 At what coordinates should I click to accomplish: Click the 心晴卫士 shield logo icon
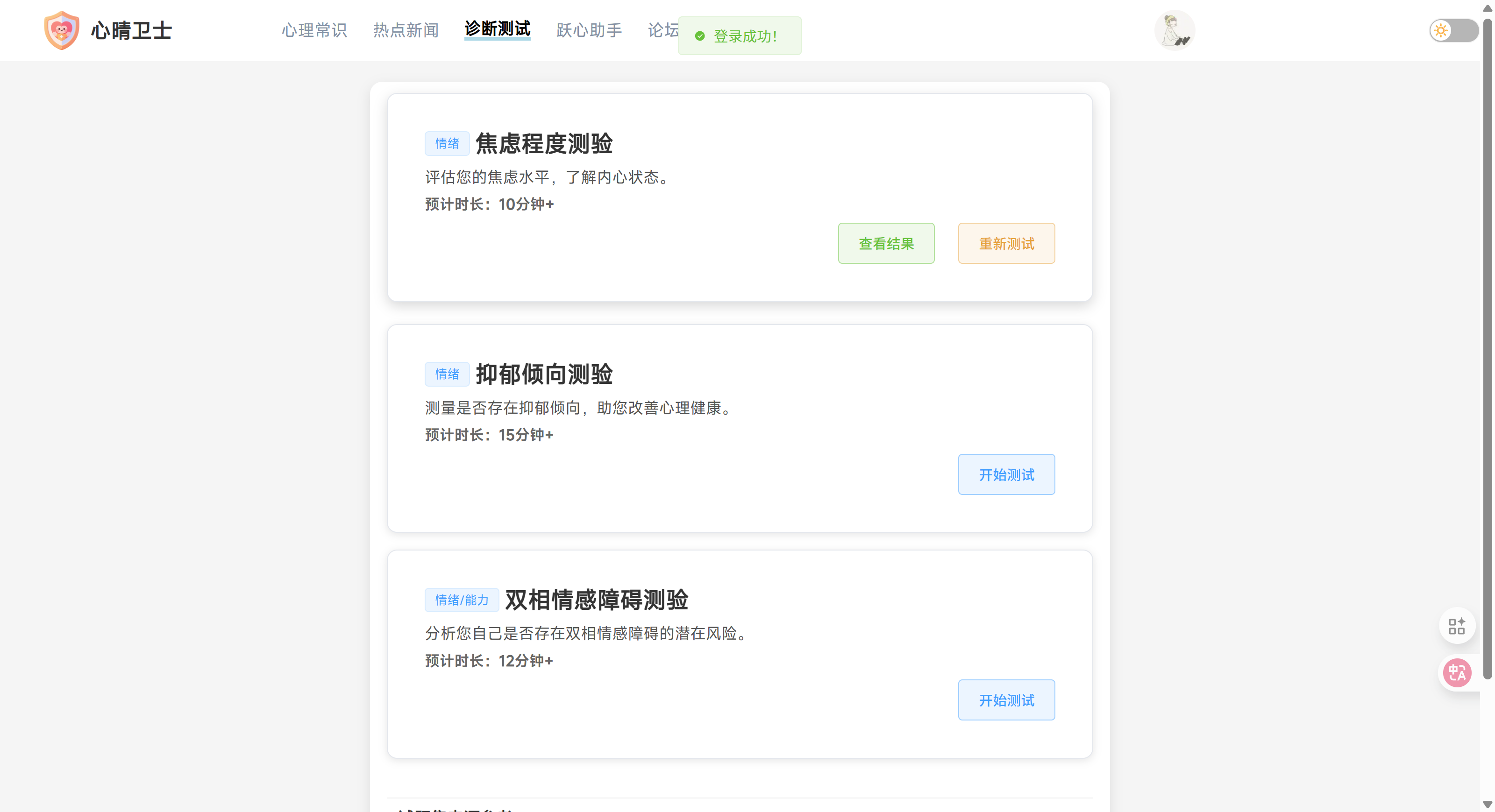62,30
